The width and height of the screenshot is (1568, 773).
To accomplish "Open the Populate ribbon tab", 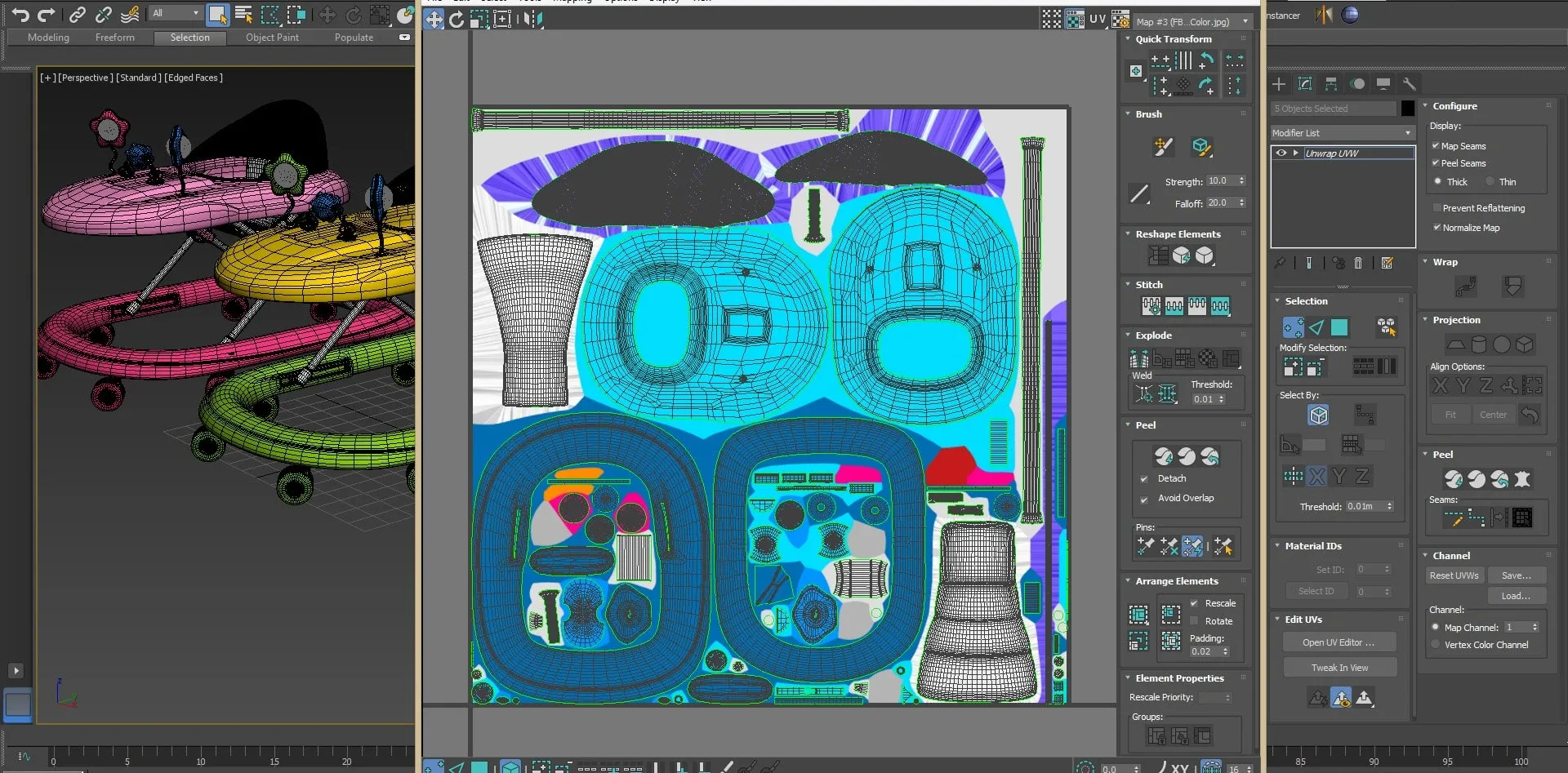I will [x=354, y=38].
